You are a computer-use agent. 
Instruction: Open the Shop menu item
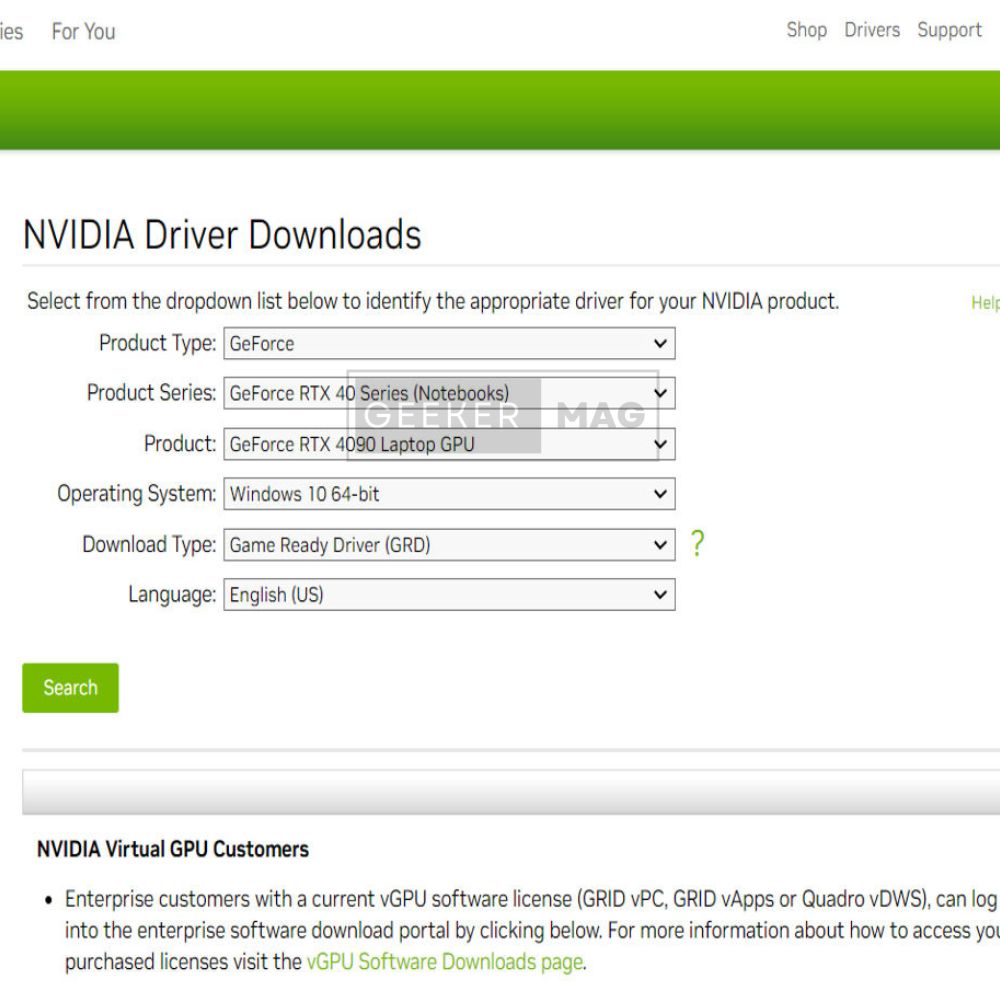click(x=806, y=30)
